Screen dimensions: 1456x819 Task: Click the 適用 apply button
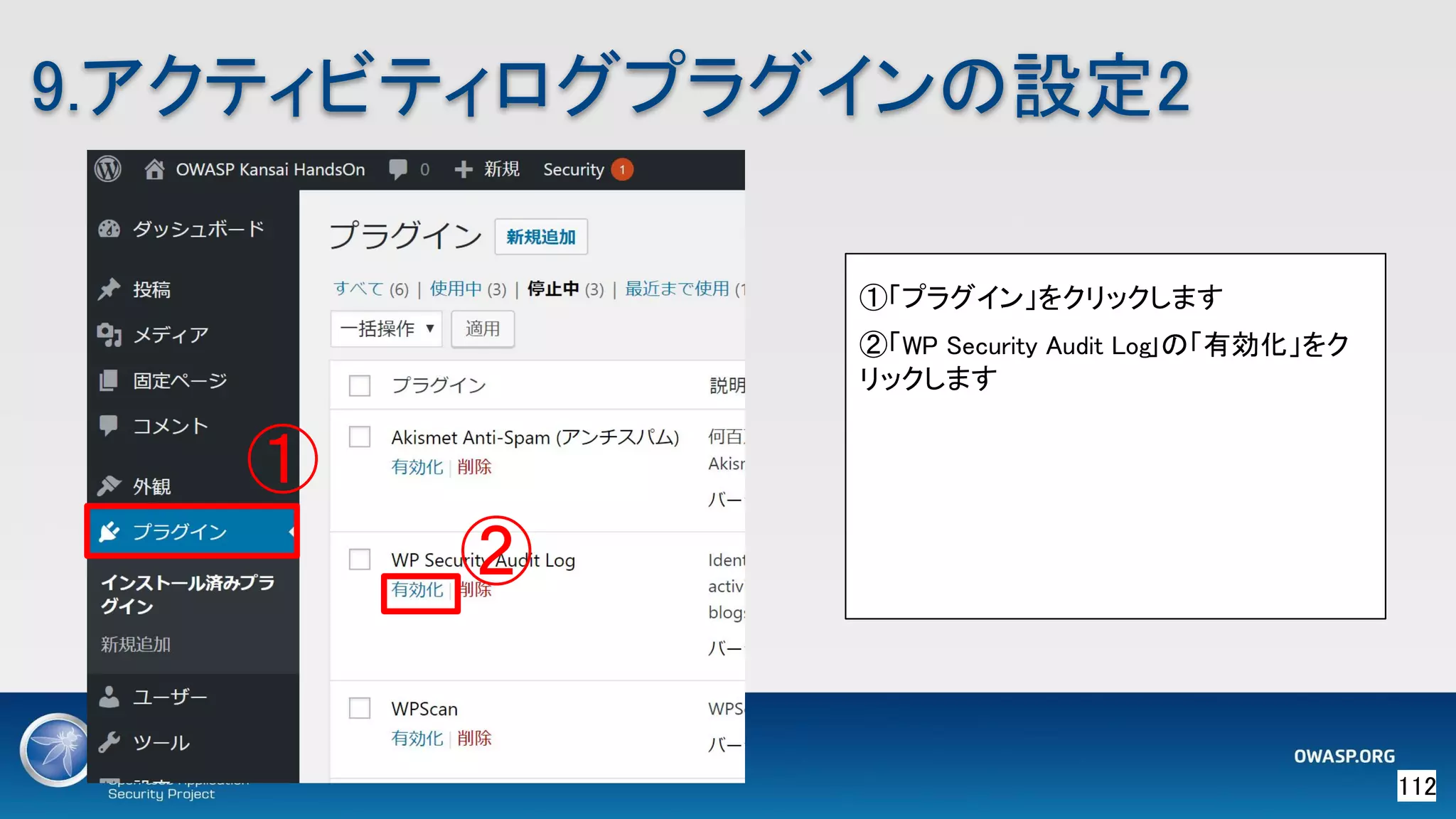click(x=483, y=328)
